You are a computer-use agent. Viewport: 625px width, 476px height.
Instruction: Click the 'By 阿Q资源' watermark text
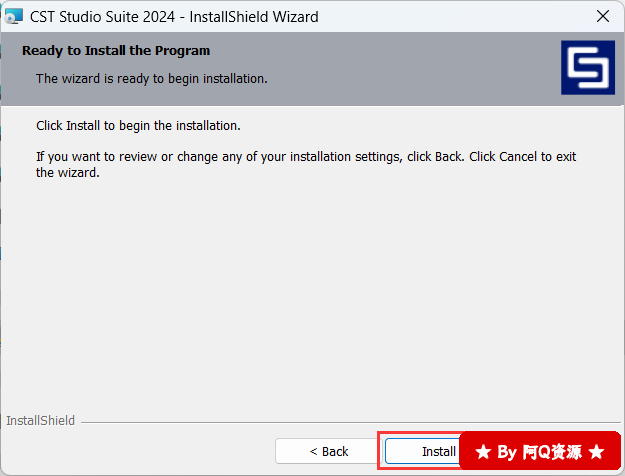pos(539,452)
